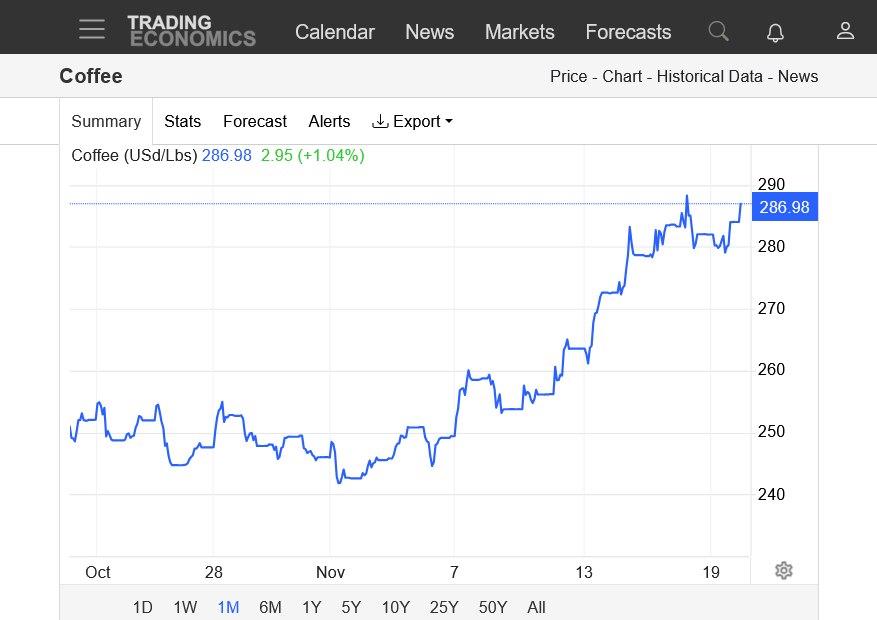Screen dimensions: 877x620
Task: Expand the Export dropdown
Action: click(x=412, y=121)
